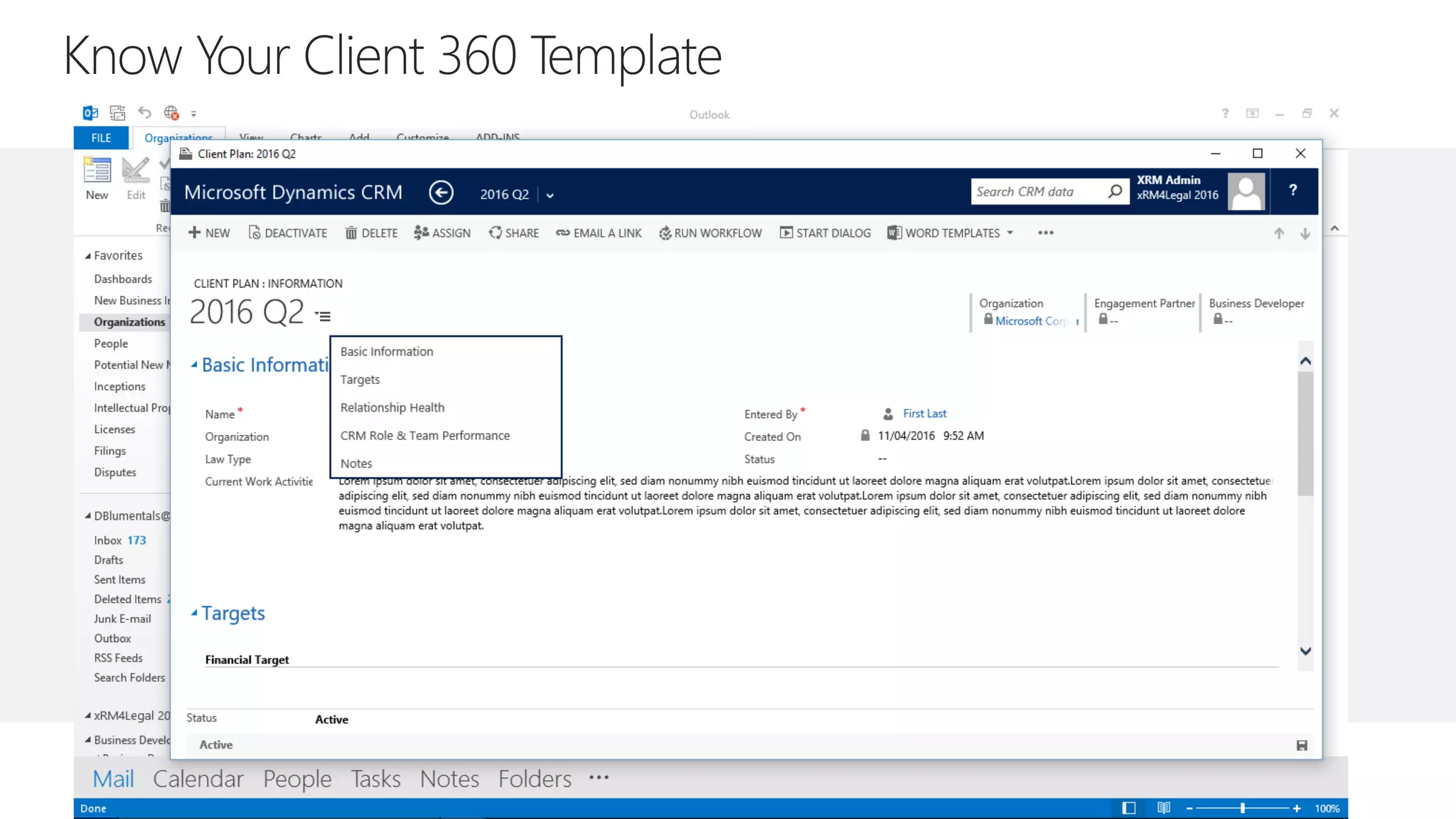Click the save disk icon at bottom right
Image resolution: width=1456 pixels, height=819 pixels.
tap(1302, 745)
